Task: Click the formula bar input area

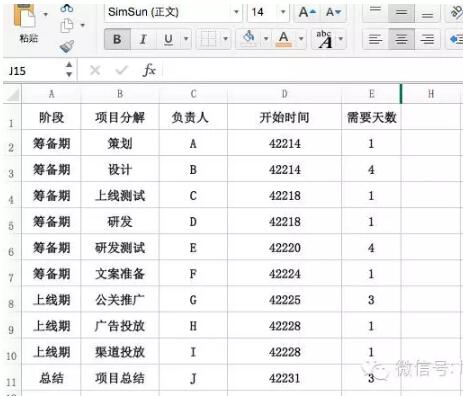Action: [313, 71]
